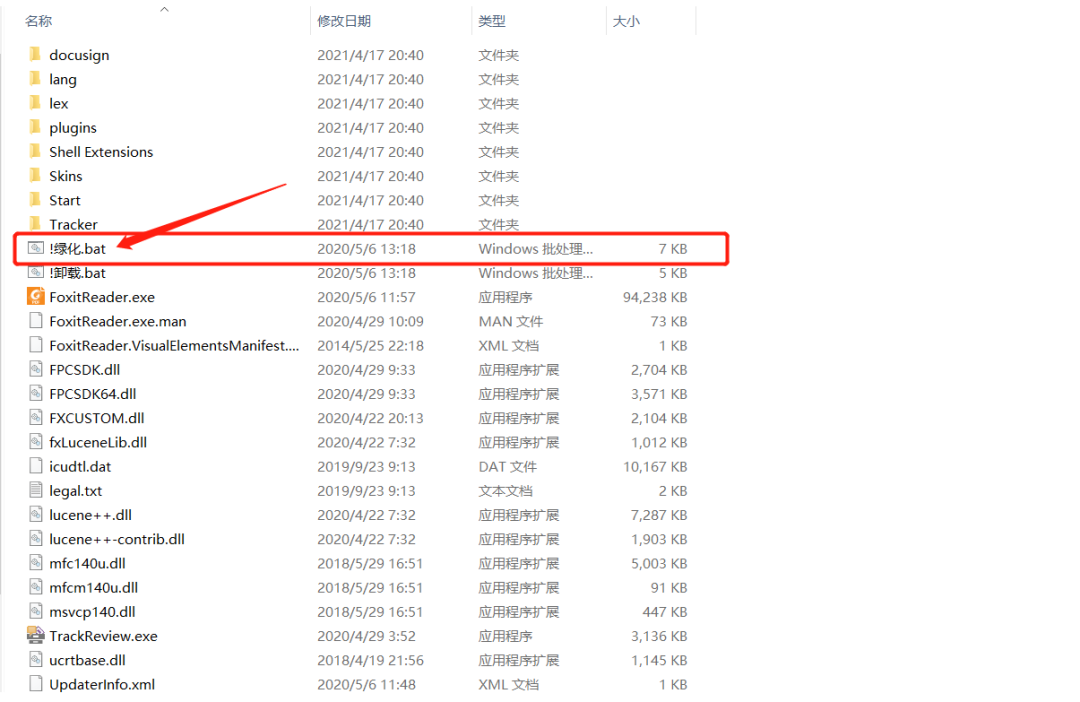
Task: Select the plugins folder
Action: [74, 127]
